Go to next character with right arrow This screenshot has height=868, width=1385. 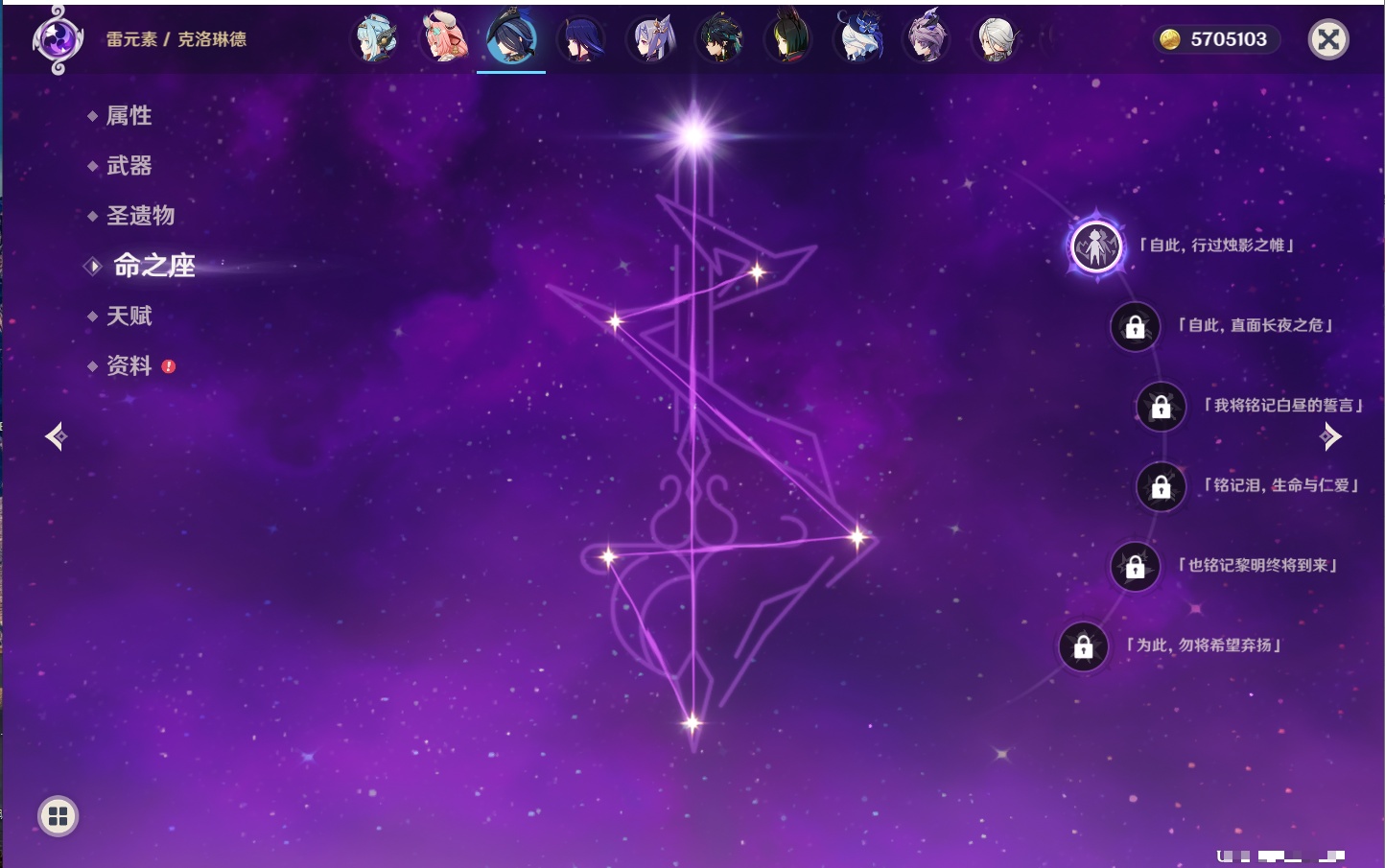coord(1330,436)
